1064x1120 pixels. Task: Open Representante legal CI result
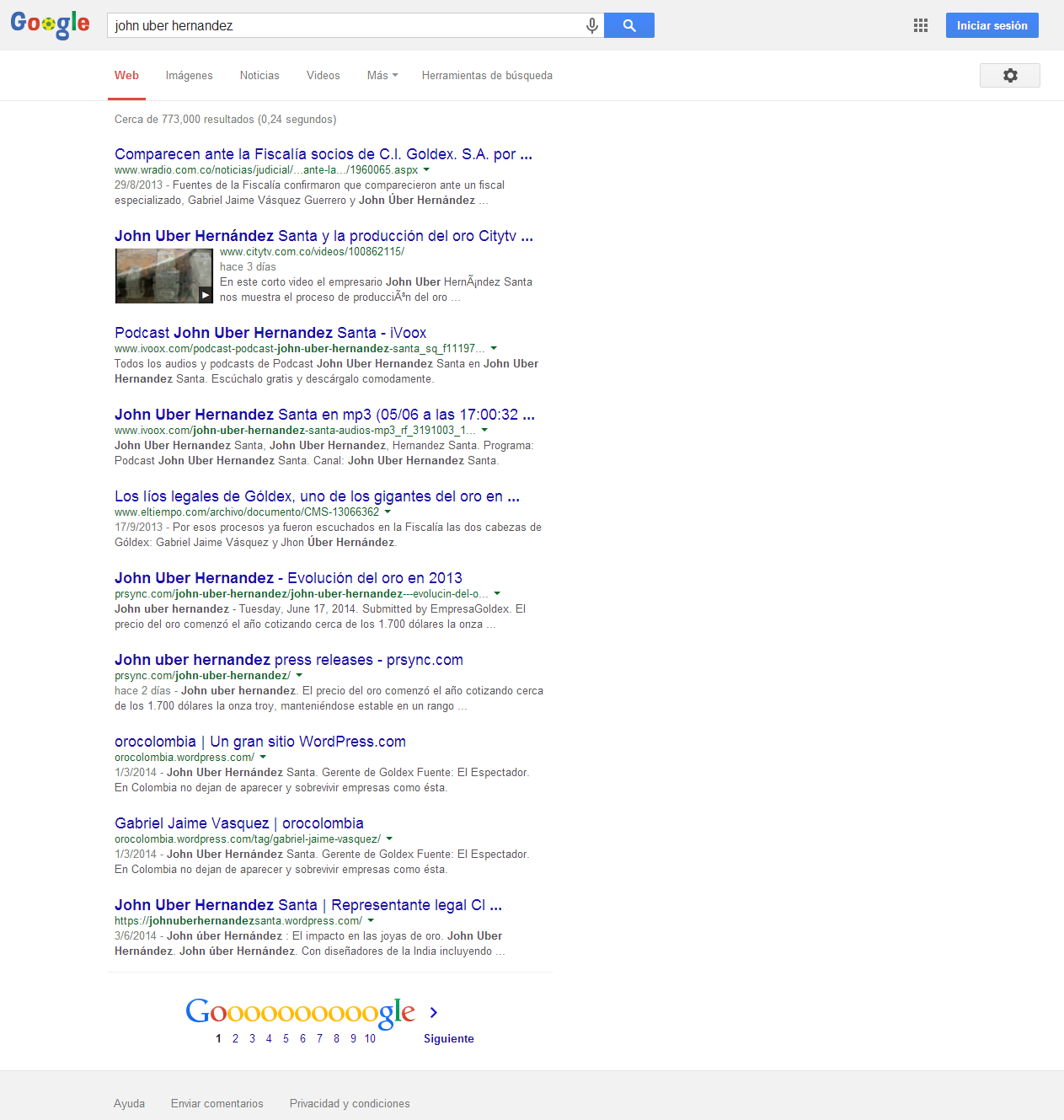[308, 905]
